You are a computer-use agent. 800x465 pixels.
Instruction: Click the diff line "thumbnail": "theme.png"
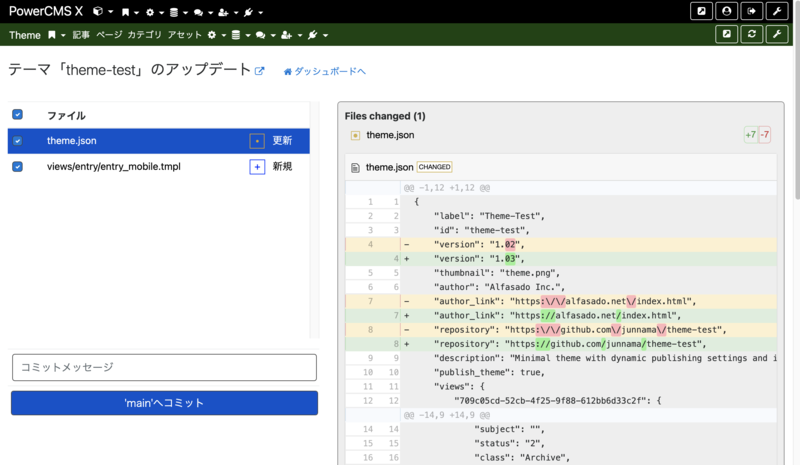click(x=561, y=273)
